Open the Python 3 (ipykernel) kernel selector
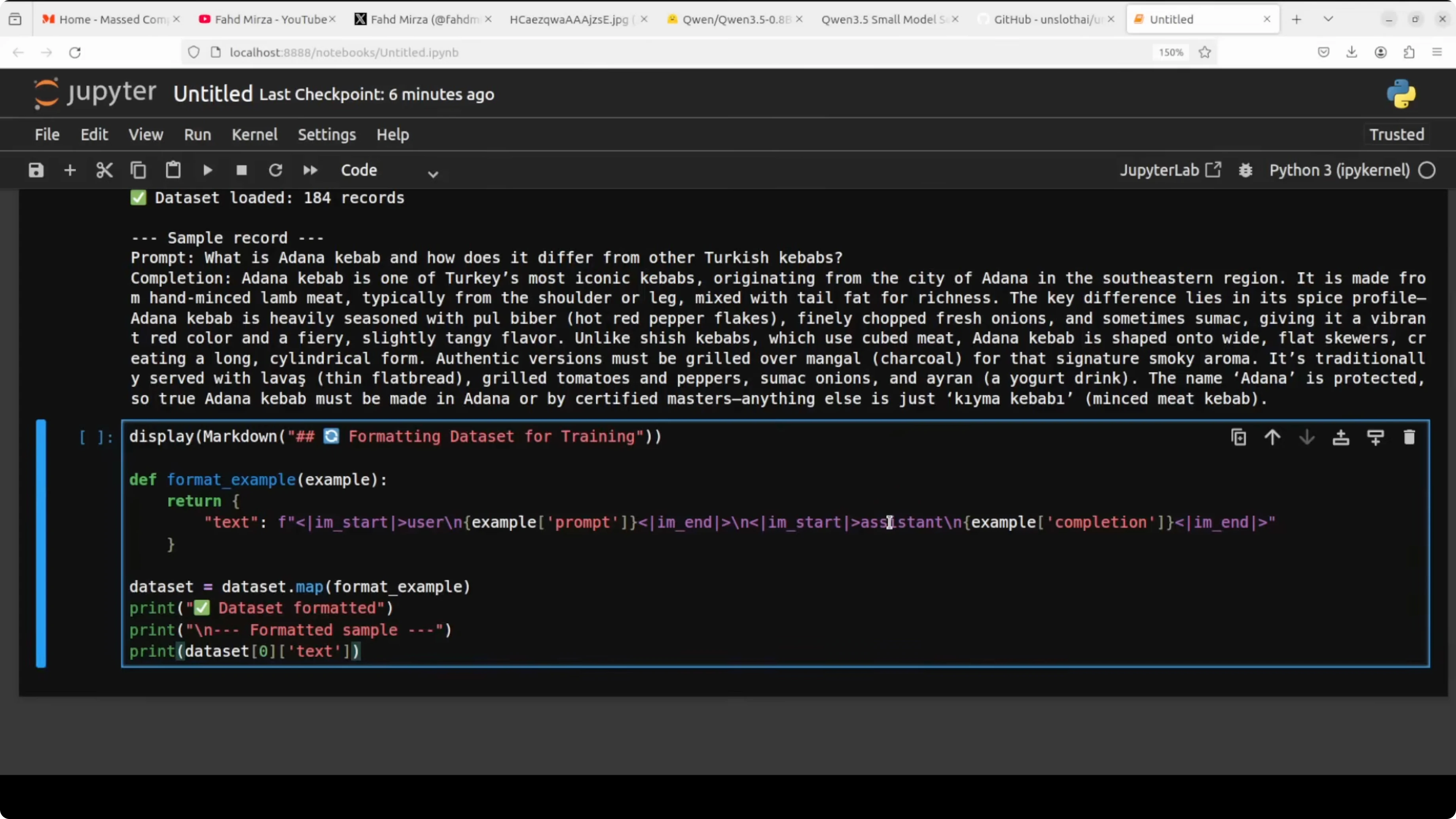1456x819 pixels. (1340, 170)
